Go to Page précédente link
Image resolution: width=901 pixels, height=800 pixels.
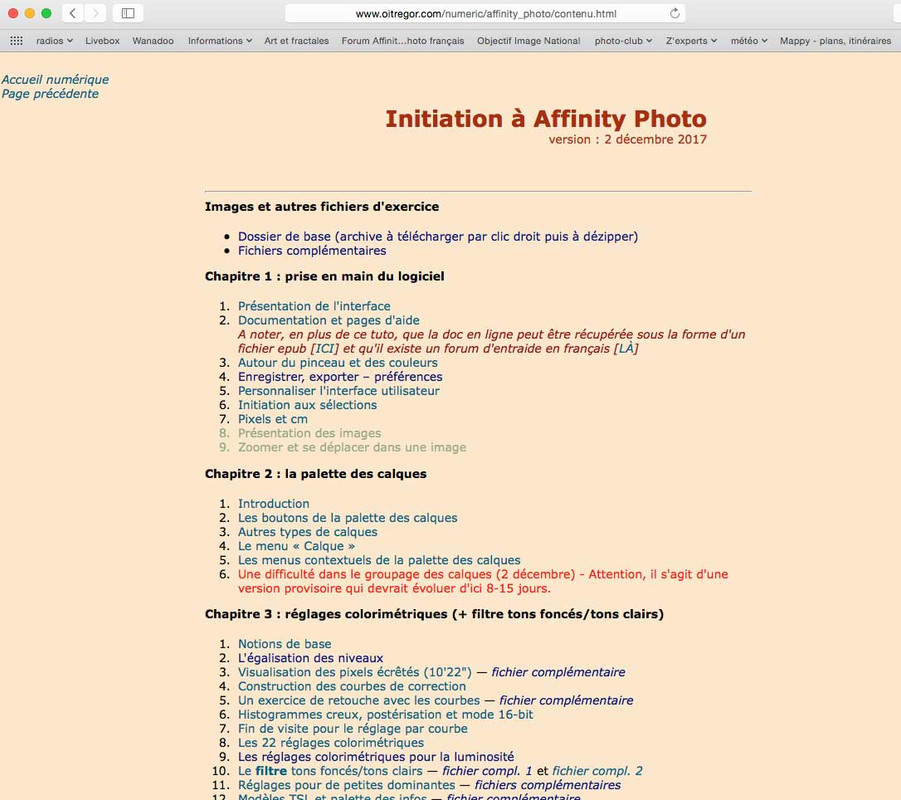click(x=49, y=94)
